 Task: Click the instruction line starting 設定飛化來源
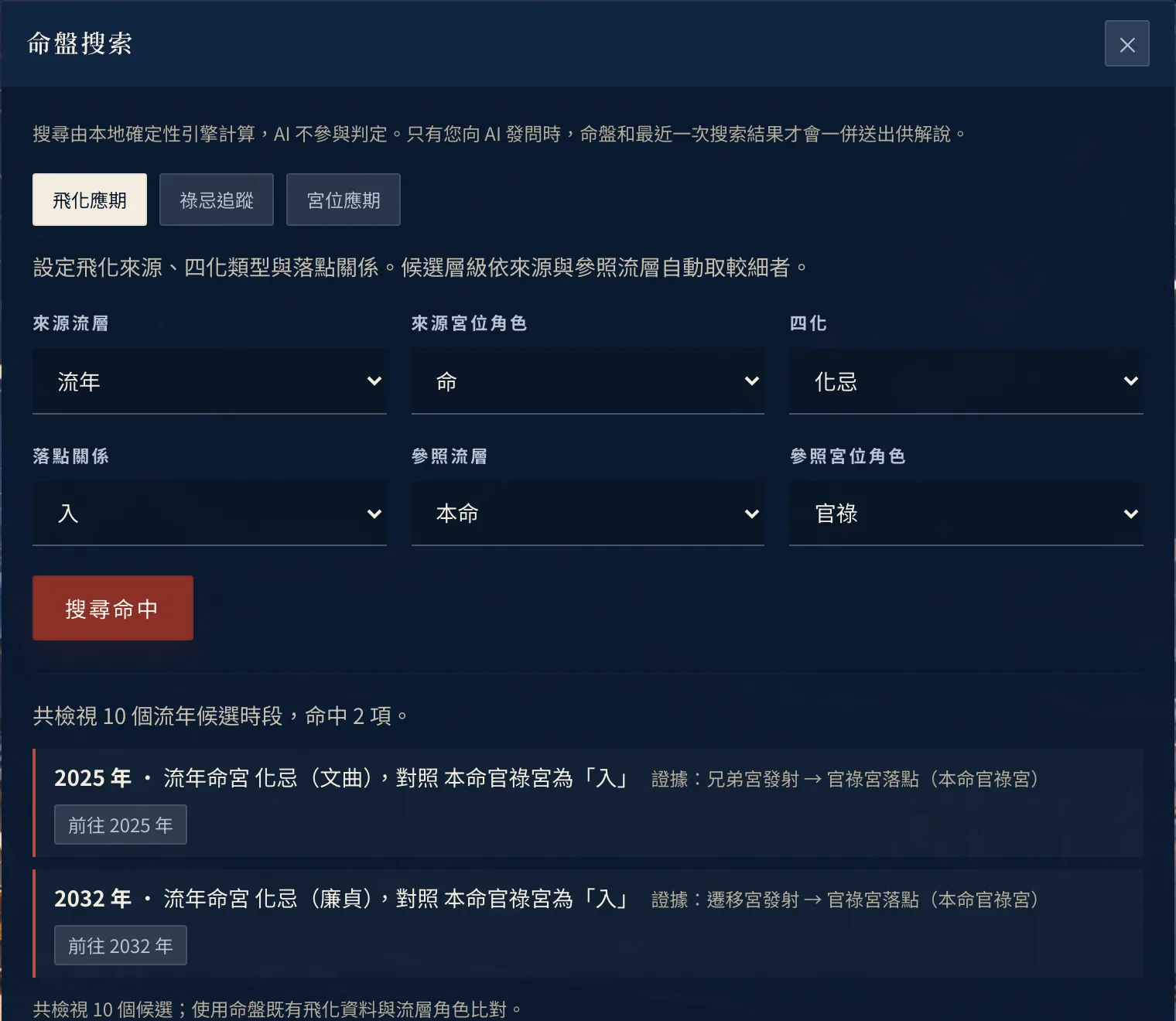[x=420, y=268]
